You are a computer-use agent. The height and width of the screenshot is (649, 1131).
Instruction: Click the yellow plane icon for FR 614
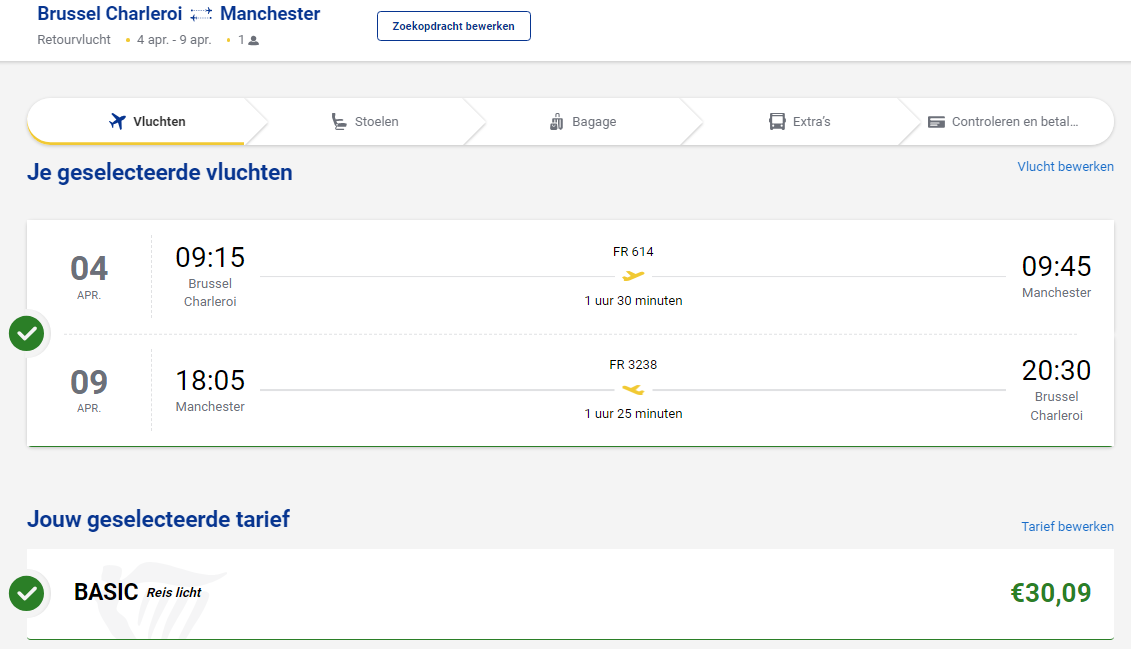coord(633,276)
